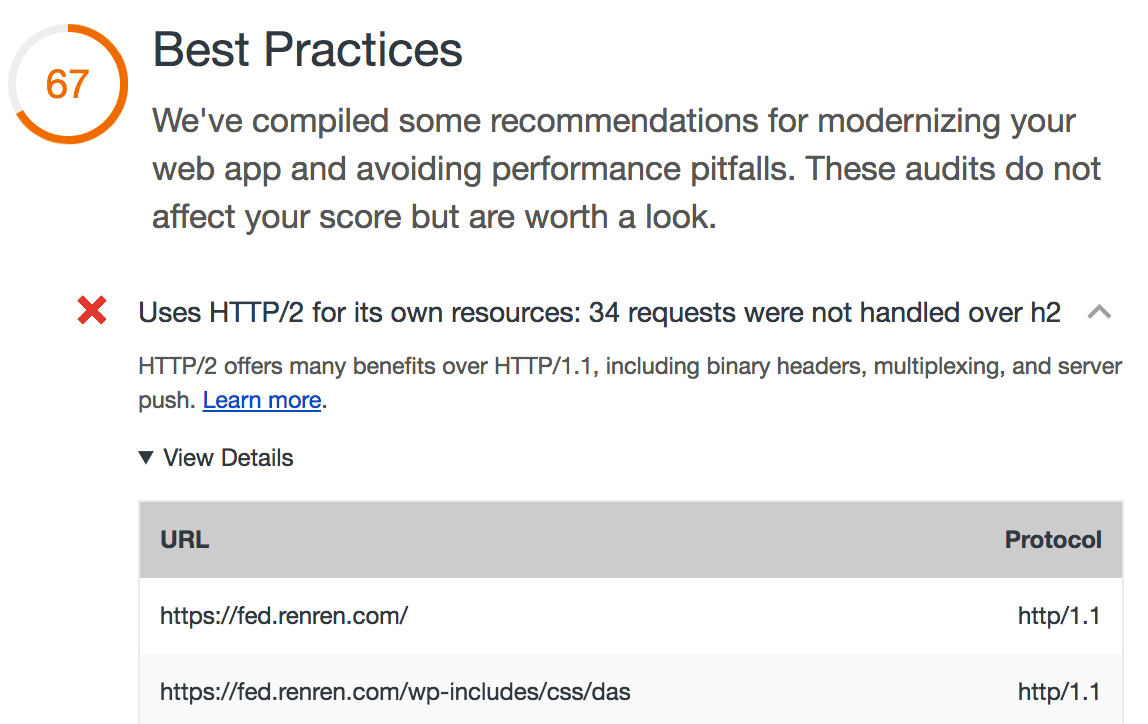Viewport: 1148px width, 724px height.
Task: Open the Learn more link
Action: point(262,401)
